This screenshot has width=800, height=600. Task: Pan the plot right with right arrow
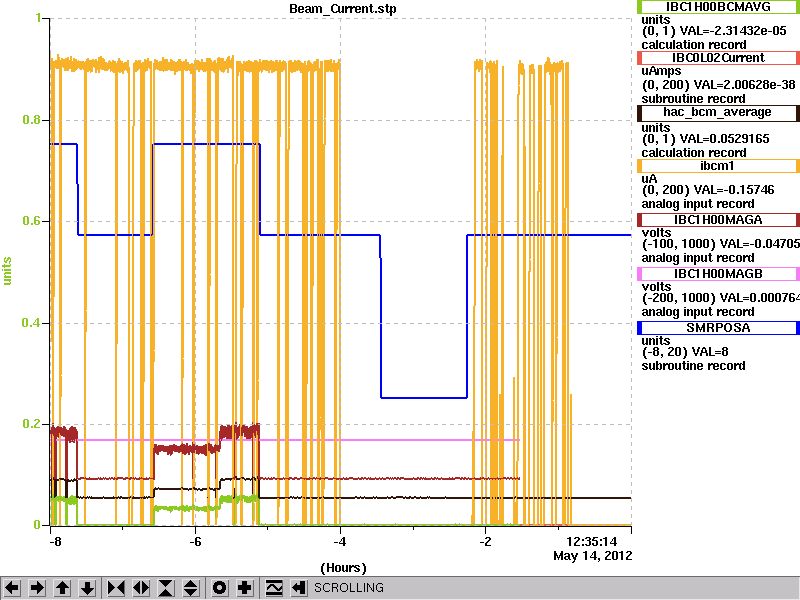[x=37, y=588]
